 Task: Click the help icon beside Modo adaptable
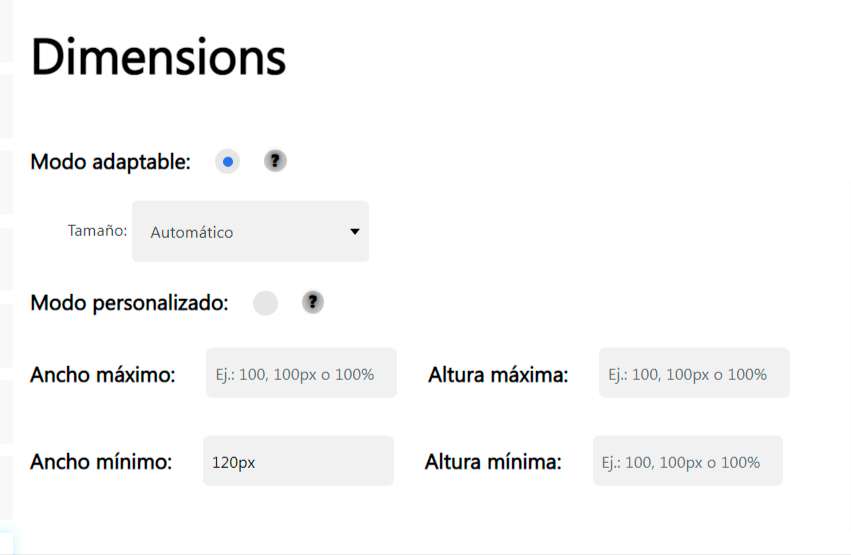pyautogui.click(x=275, y=161)
